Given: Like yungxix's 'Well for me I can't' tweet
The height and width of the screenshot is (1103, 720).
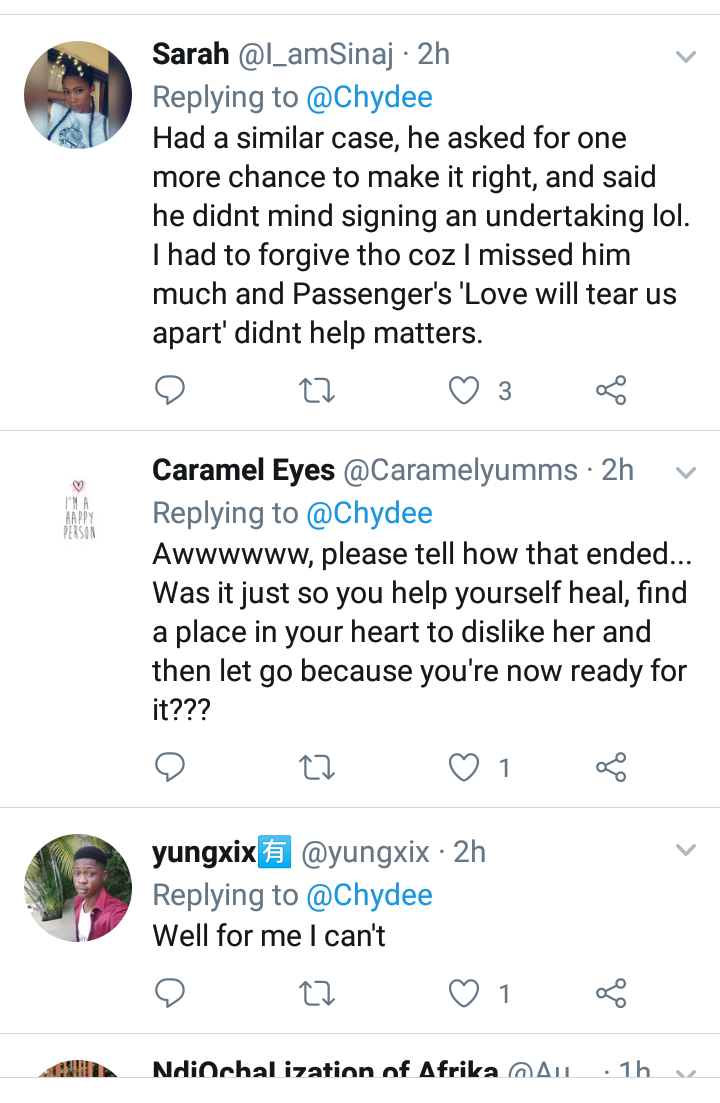Looking at the screenshot, I should coord(464,993).
